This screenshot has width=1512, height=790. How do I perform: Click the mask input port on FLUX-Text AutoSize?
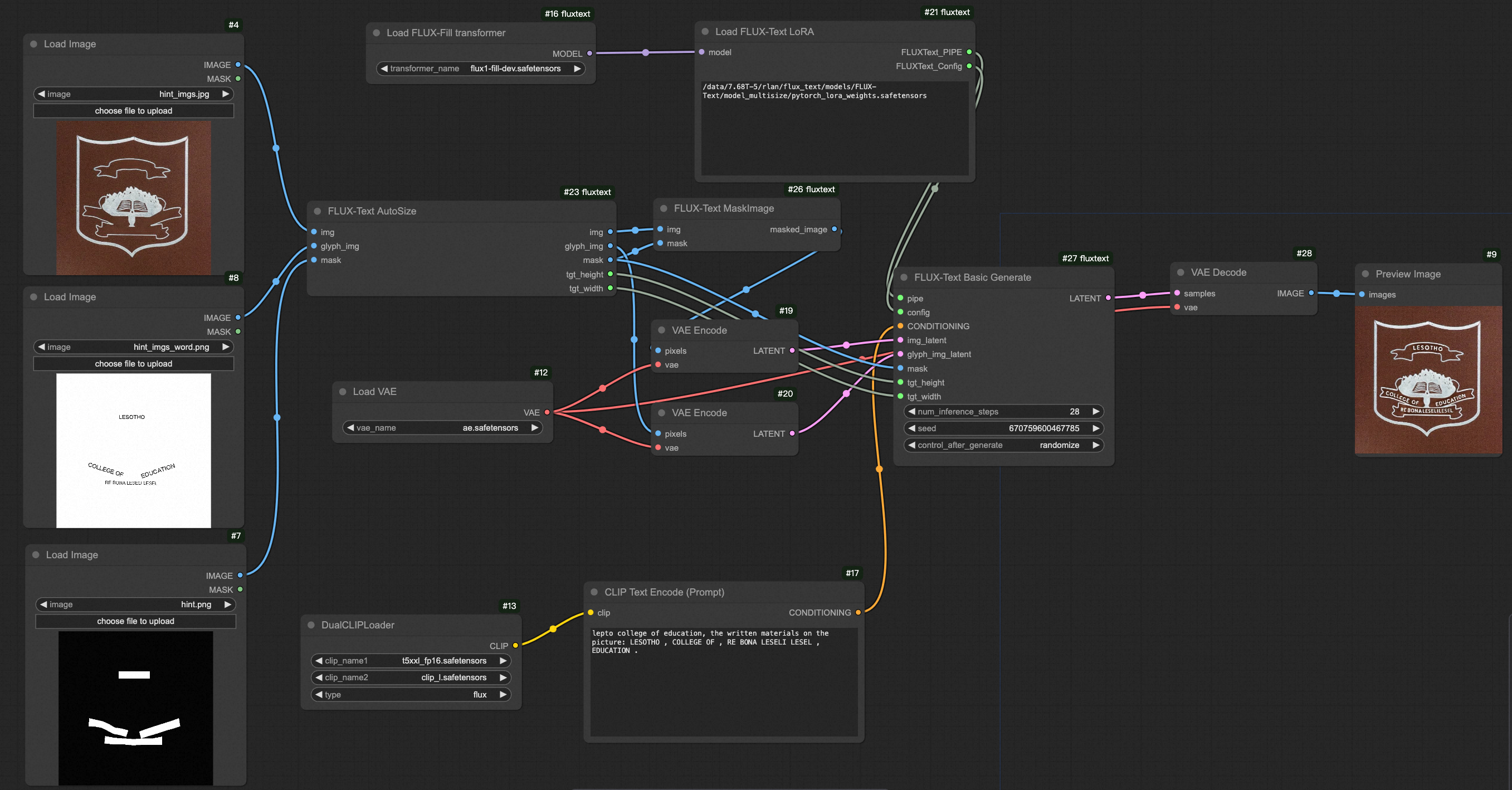point(315,260)
